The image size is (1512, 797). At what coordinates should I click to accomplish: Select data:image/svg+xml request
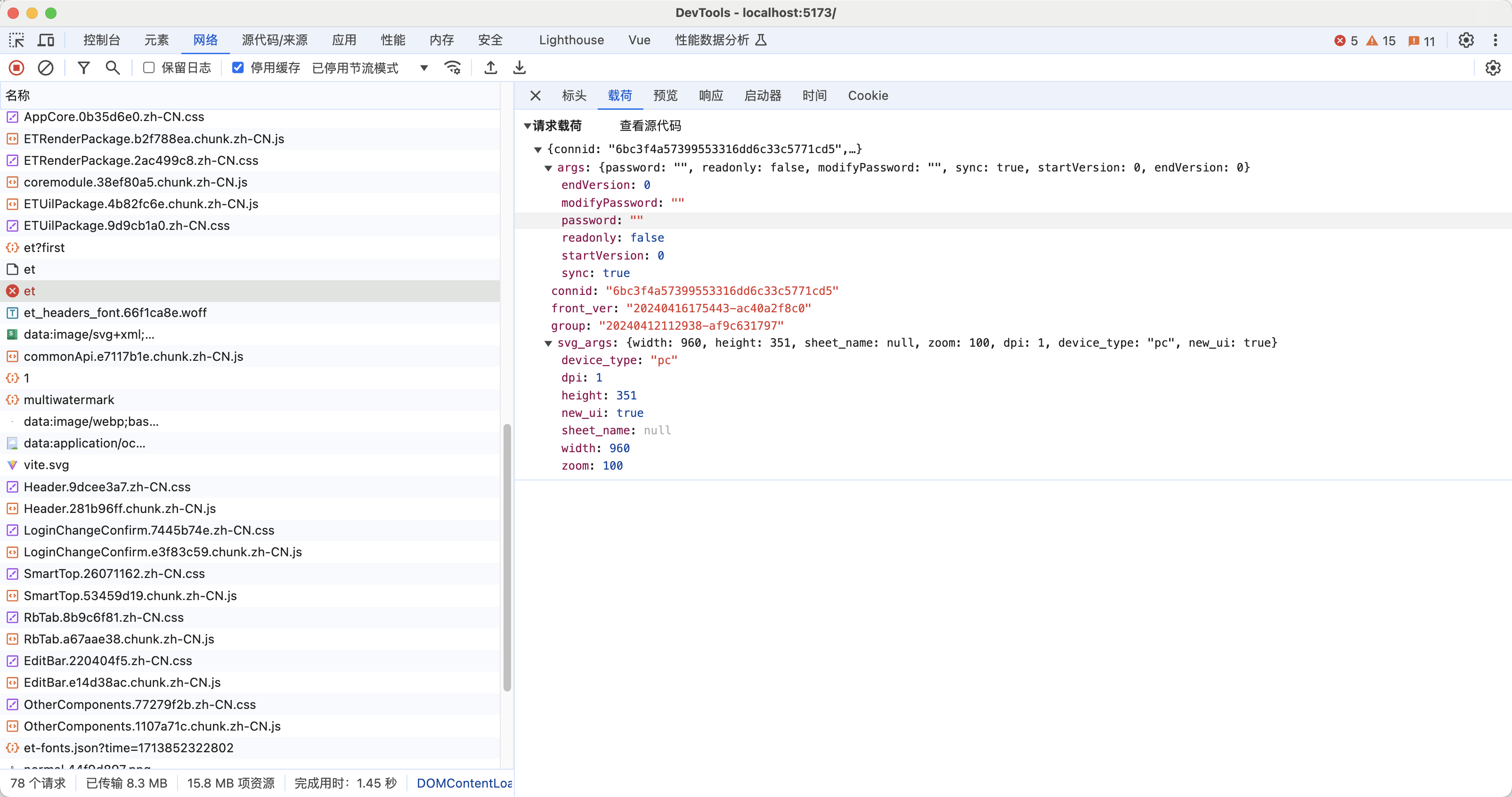point(250,334)
